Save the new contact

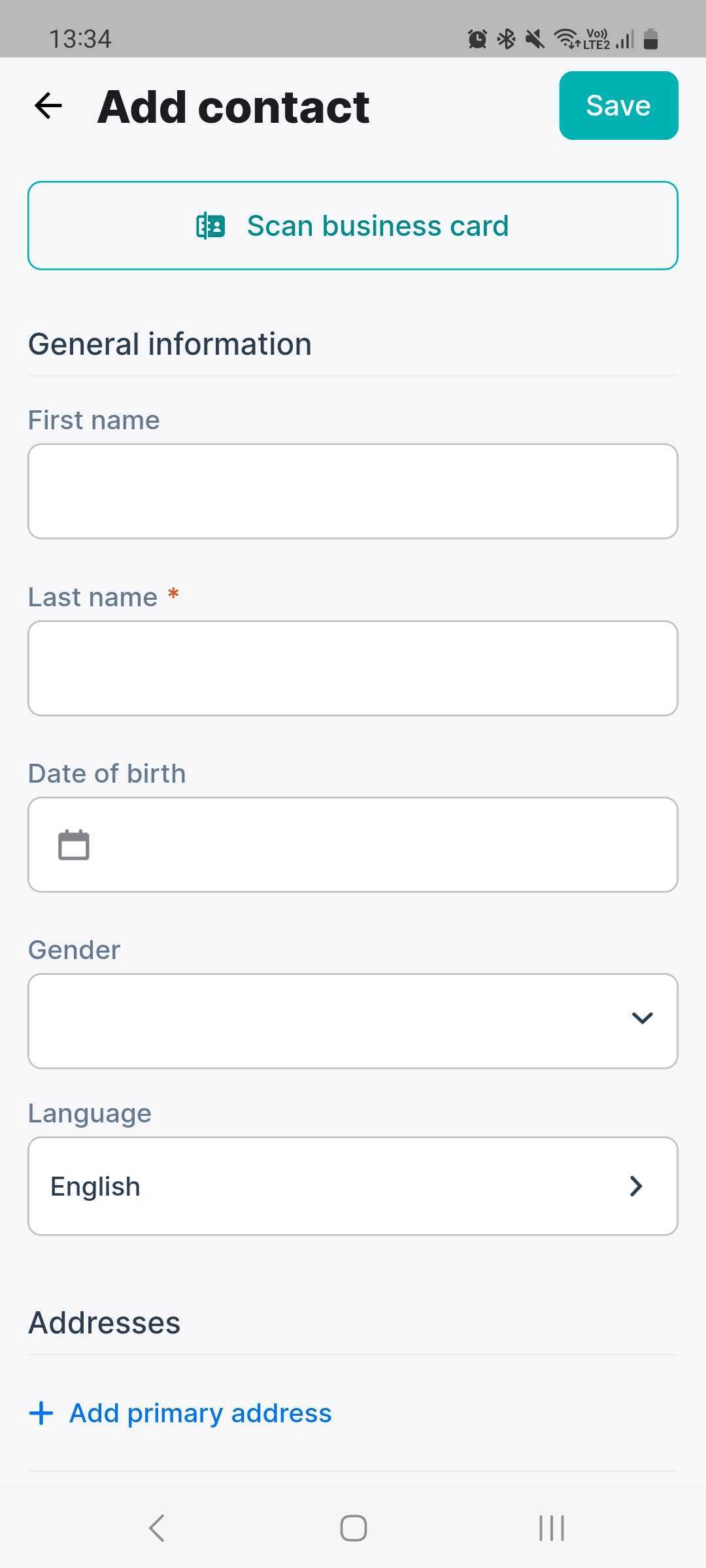[618, 105]
